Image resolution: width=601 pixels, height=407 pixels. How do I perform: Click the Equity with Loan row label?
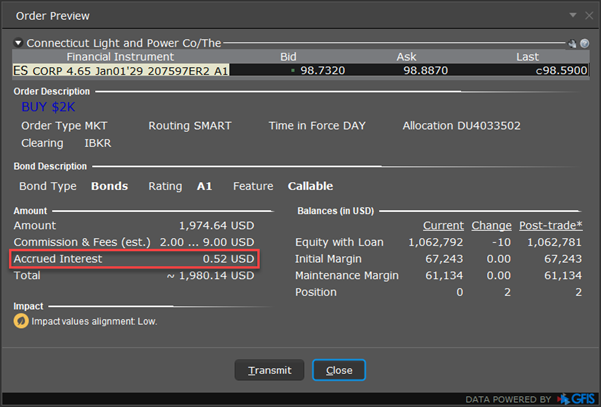[339, 242]
